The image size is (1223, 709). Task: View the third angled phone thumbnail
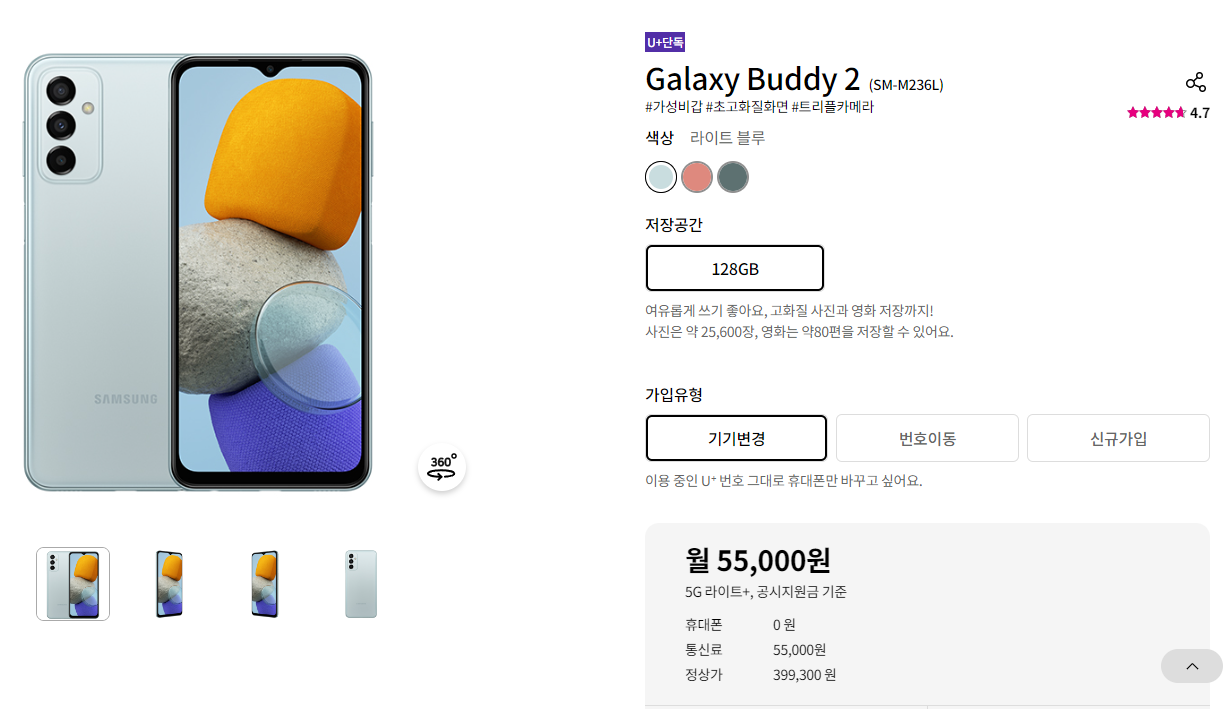coord(265,584)
